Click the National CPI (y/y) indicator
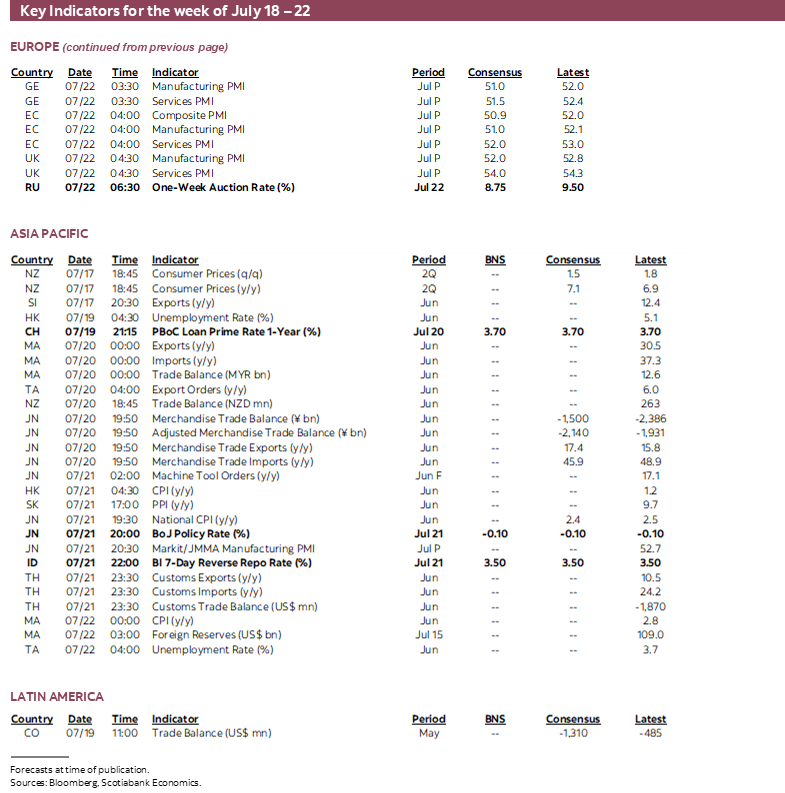This screenshot has width=785, height=793. pyautogui.click(x=195, y=520)
